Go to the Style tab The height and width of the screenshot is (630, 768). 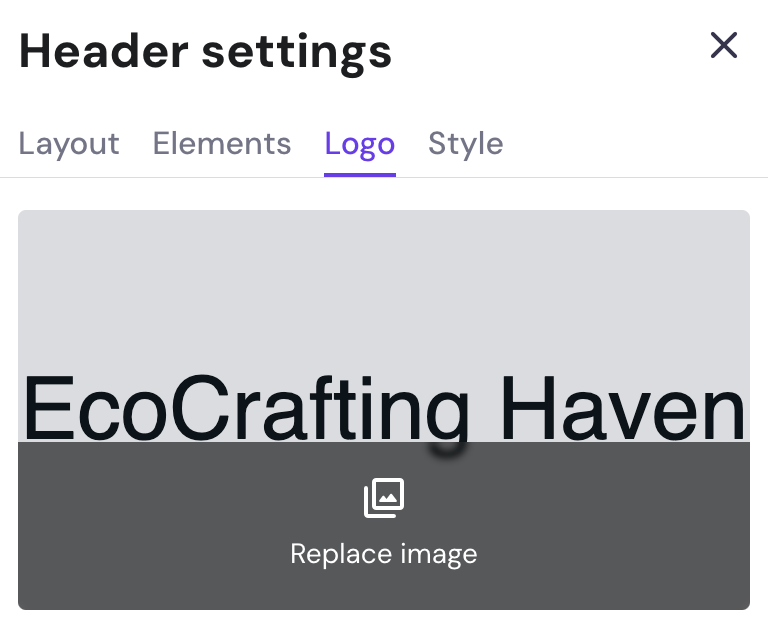click(x=465, y=144)
